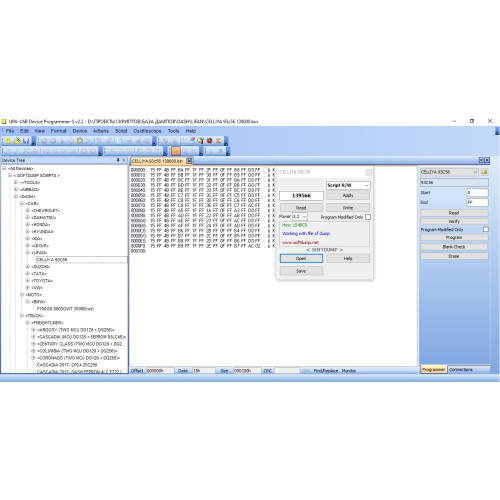Click the Save floppy disk icon
The height and width of the screenshot is (500, 500).
click(26, 141)
